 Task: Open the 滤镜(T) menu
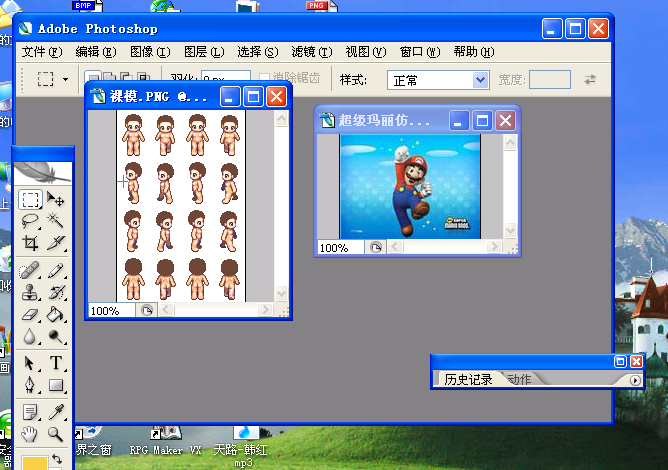tap(311, 52)
